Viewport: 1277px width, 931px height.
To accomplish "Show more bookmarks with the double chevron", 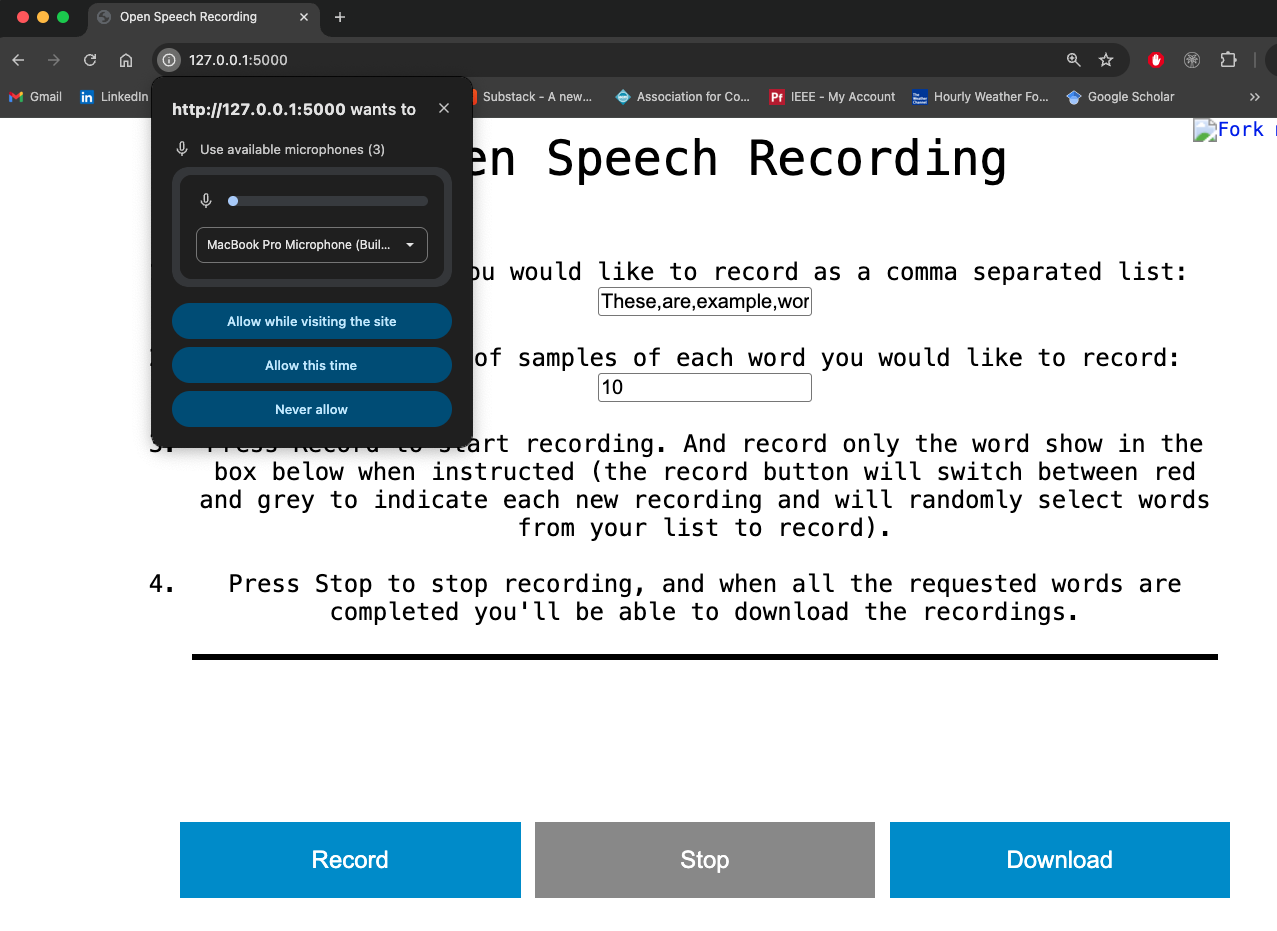I will pyautogui.click(x=1255, y=97).
